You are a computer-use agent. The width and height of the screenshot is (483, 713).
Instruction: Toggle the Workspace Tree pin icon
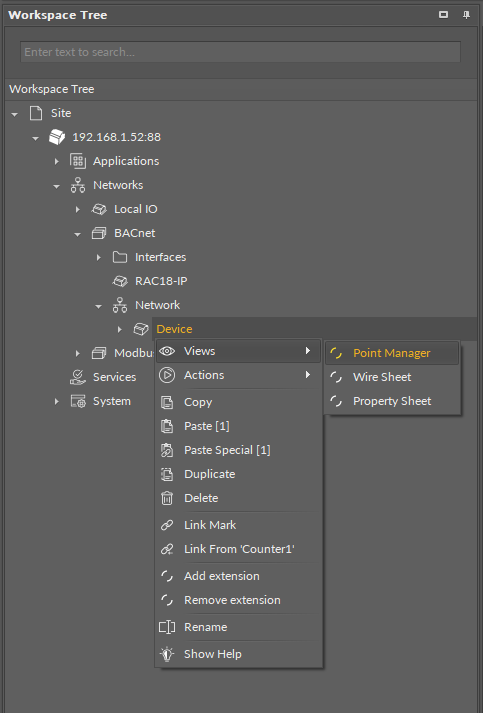coord(466,15)
